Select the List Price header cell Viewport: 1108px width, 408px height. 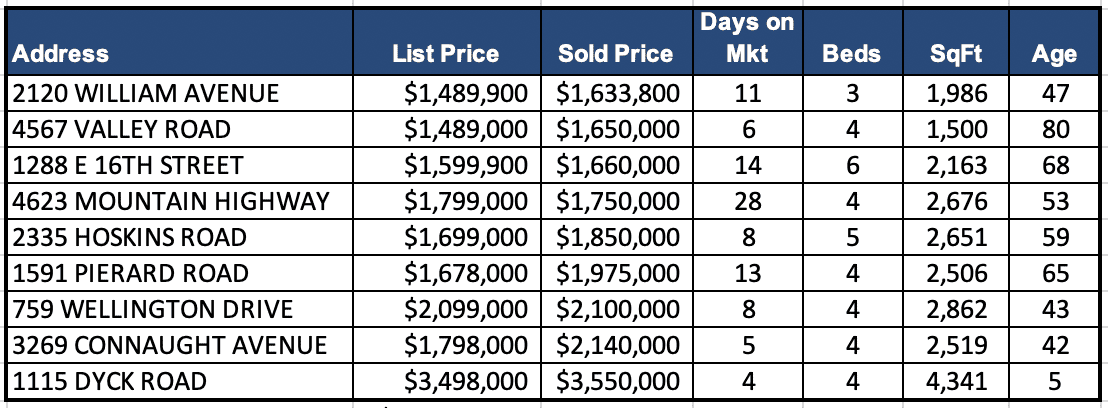[x=445, y=54]
